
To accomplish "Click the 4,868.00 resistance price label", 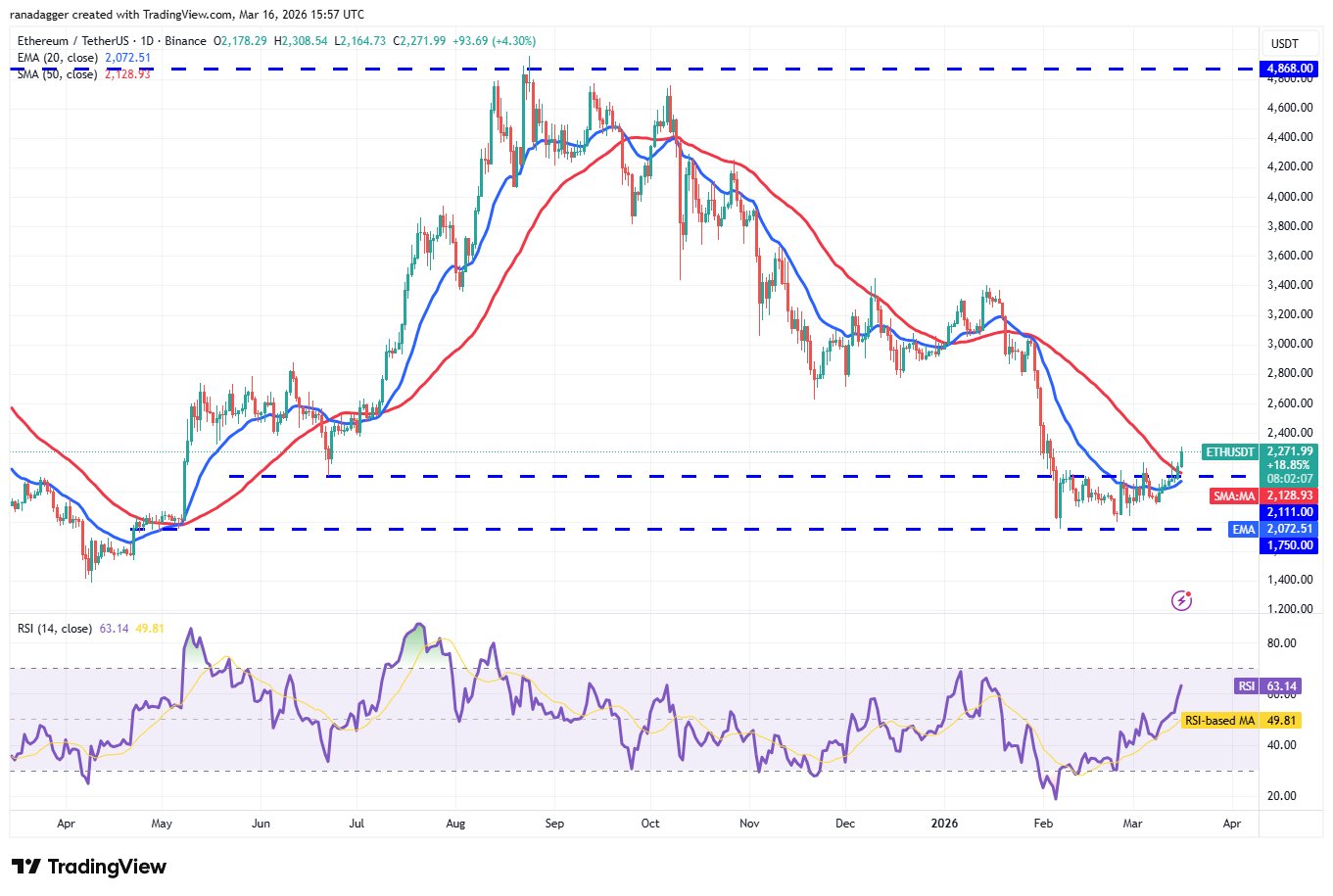I will [1289, 69].
